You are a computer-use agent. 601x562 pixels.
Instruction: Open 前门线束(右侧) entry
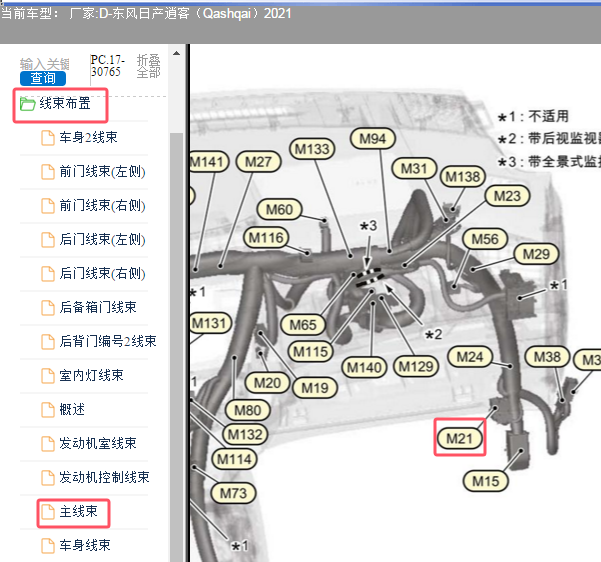pos(102,205)
